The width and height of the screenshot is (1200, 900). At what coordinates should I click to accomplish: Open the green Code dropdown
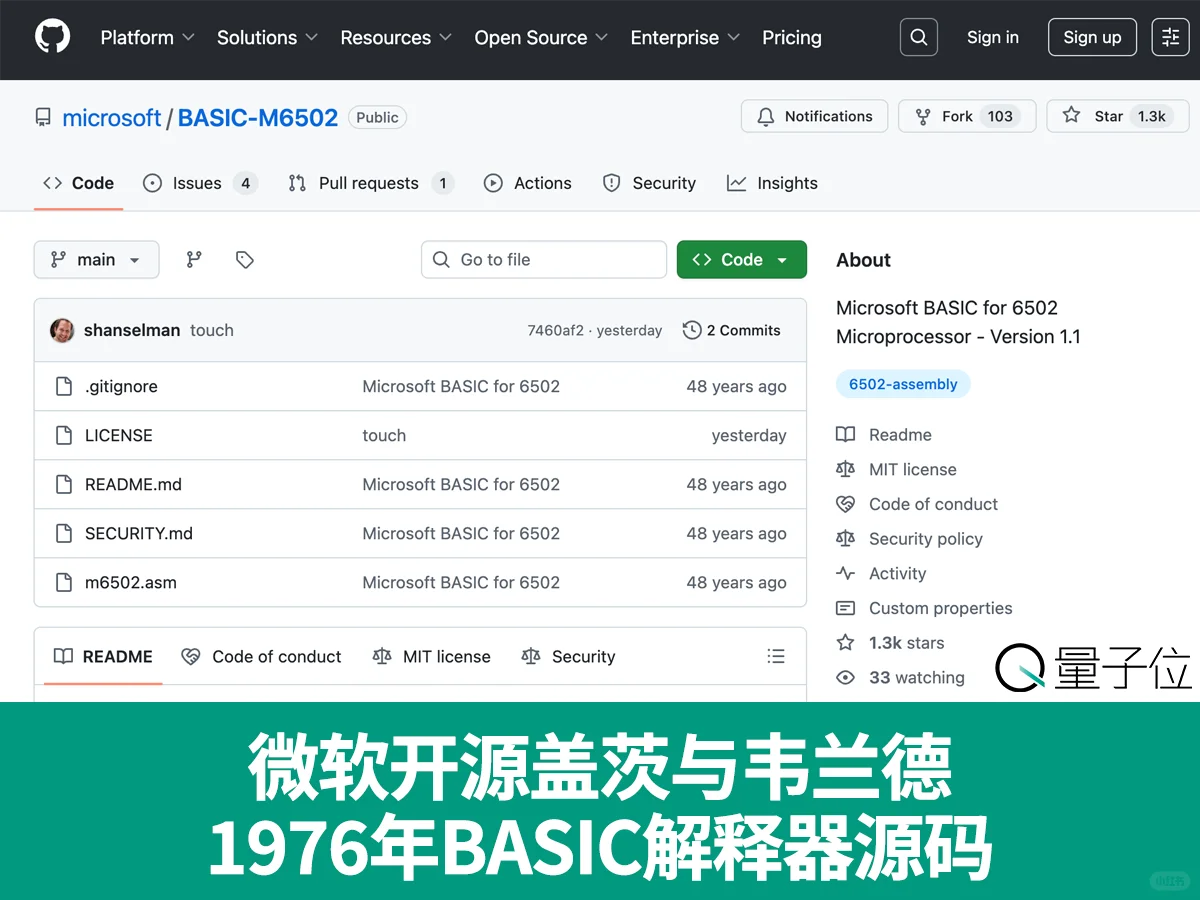pos(741,259)
